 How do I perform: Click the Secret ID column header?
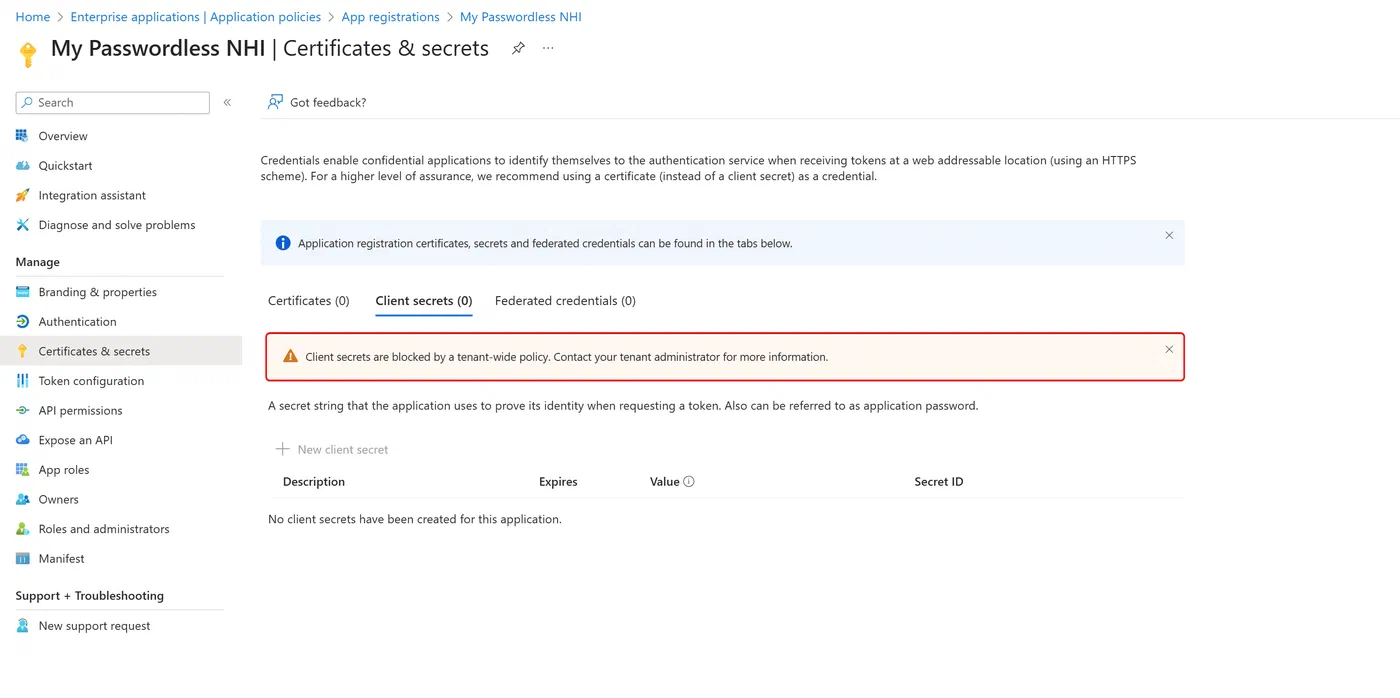pyautogui.click(x=939, y=482)
